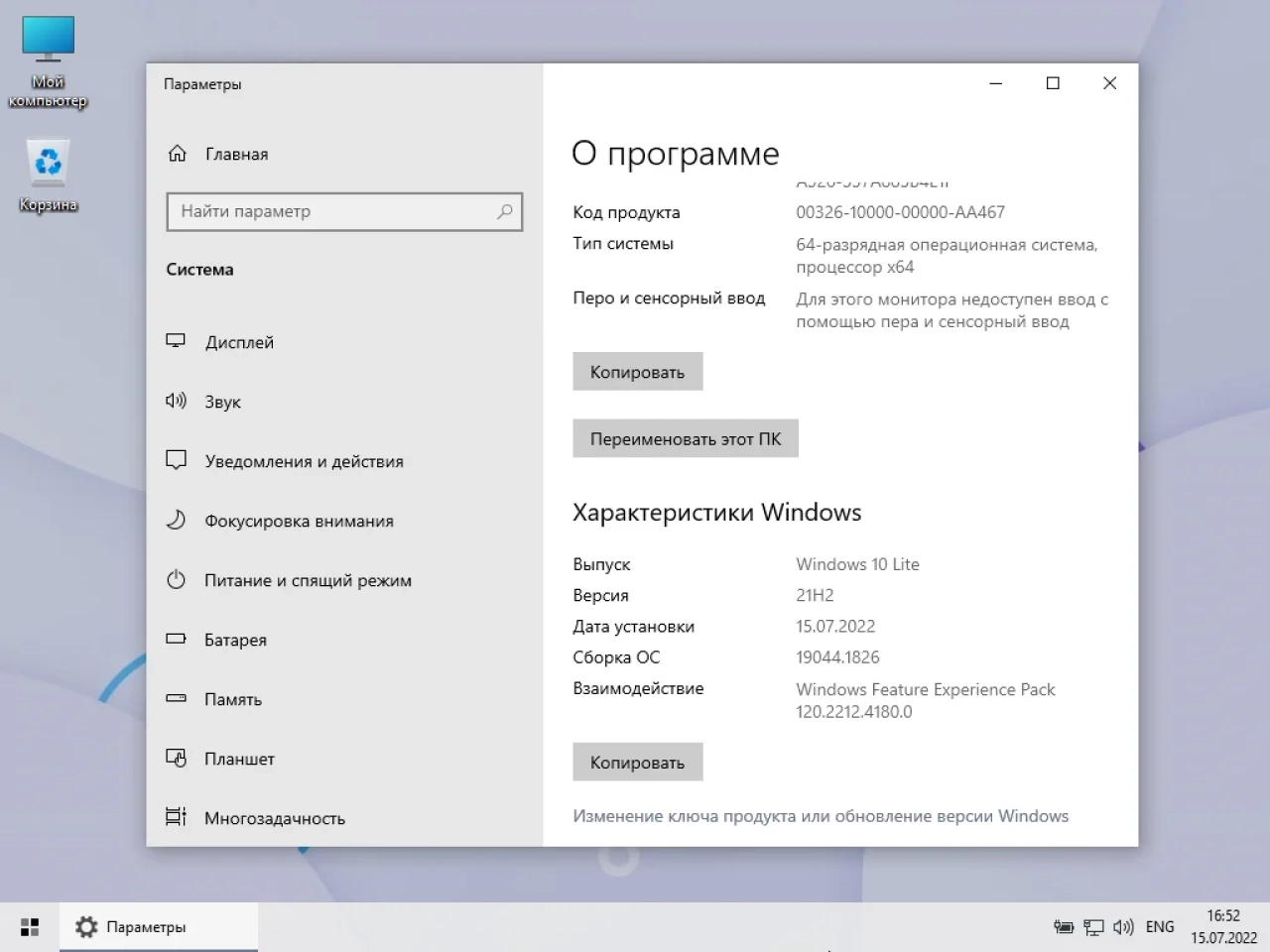Click the О программе page title
Image resolution: width=1270 pixels, height=952 pixels.
(676, 154)
